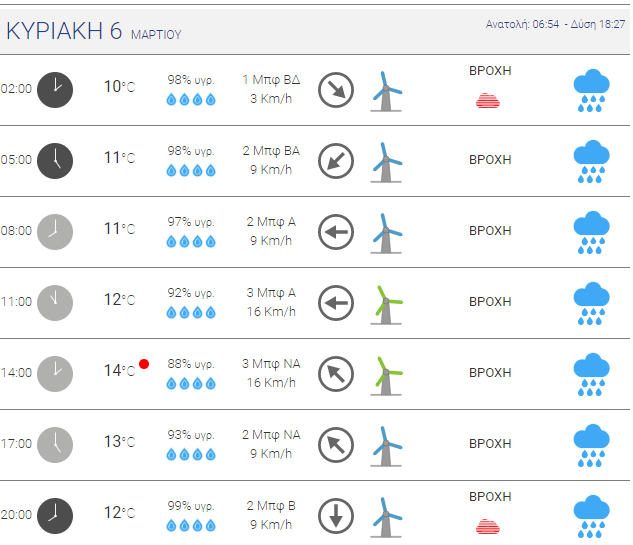The width and height of the screenshot is (633, 545).
Task: Click the green wind turbine at 14:00
Action: 386,376
